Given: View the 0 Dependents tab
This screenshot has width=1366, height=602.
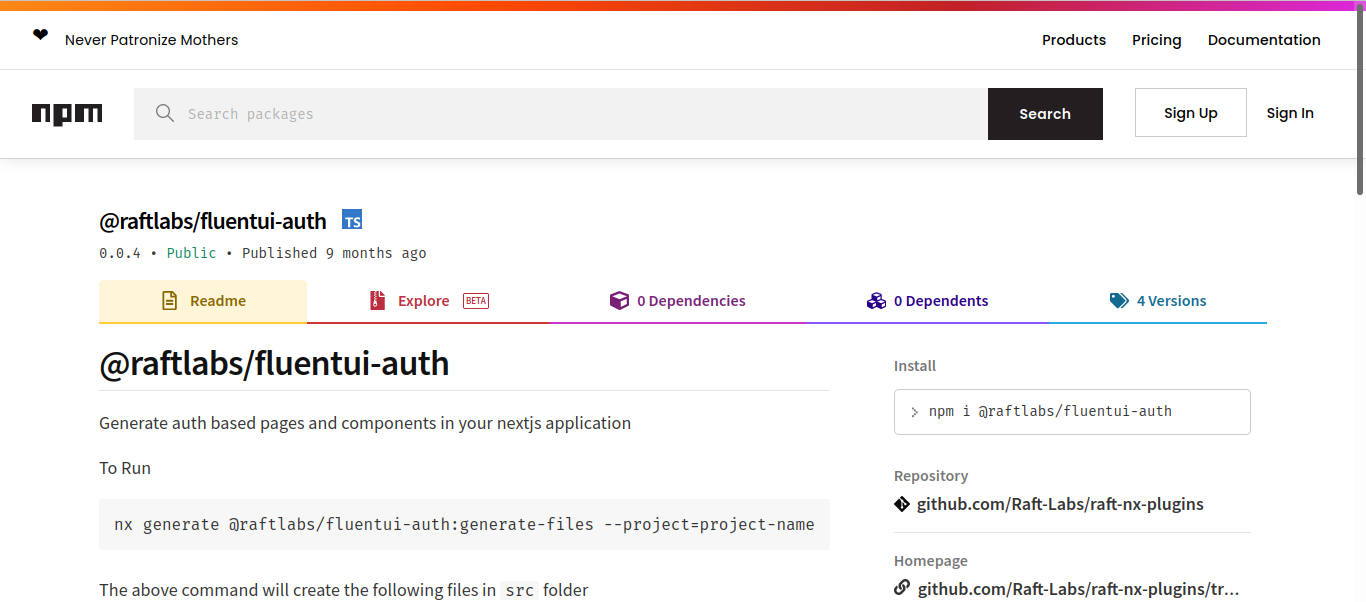Looking at the screenshot, I should tap(928, 301).
